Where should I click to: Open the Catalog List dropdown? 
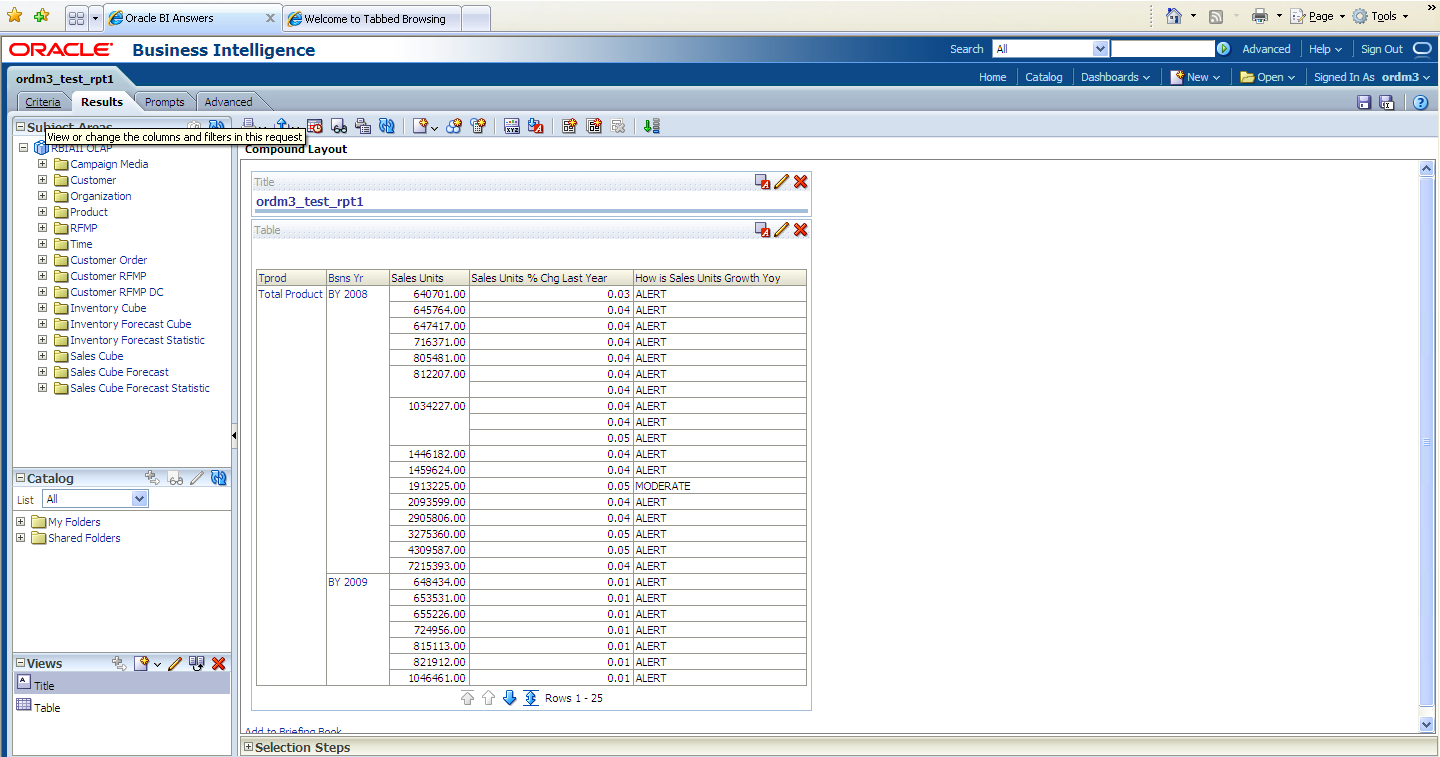point(139,499)
